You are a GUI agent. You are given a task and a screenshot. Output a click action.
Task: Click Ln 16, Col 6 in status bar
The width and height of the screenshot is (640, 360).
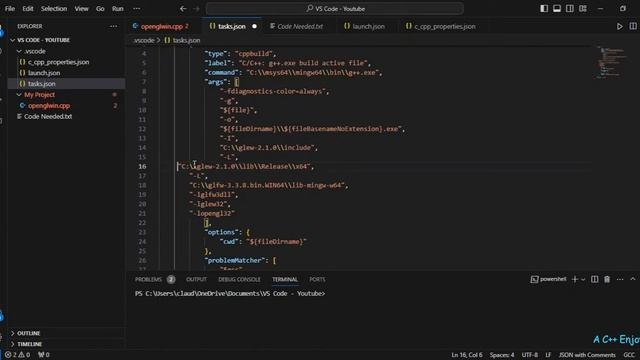[x=467, y=355]
